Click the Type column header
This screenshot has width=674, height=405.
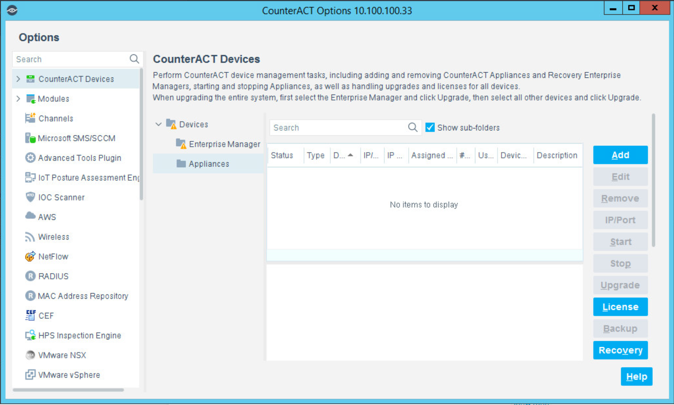coord(316,155)
